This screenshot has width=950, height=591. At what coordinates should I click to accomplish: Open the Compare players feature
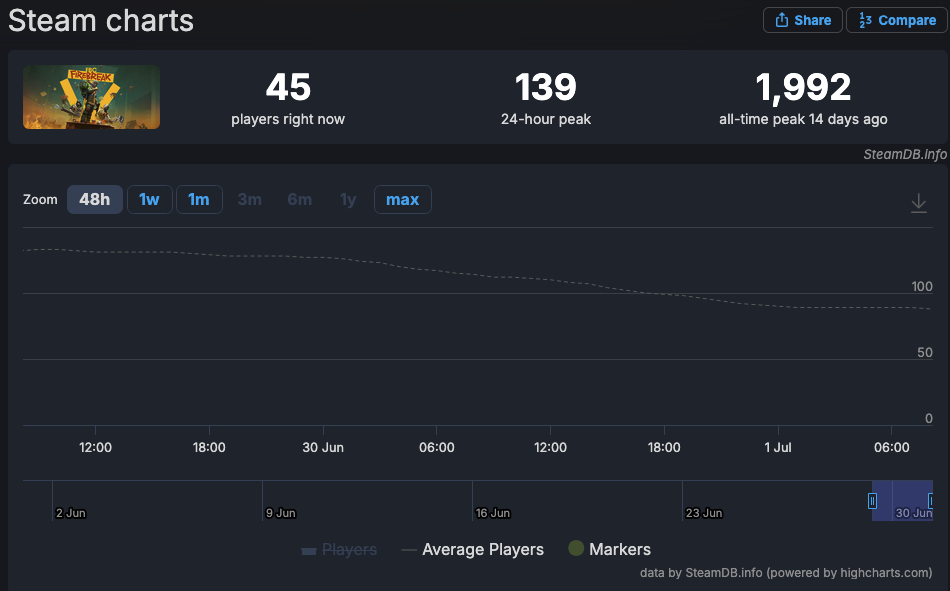[x=897, y=20]
